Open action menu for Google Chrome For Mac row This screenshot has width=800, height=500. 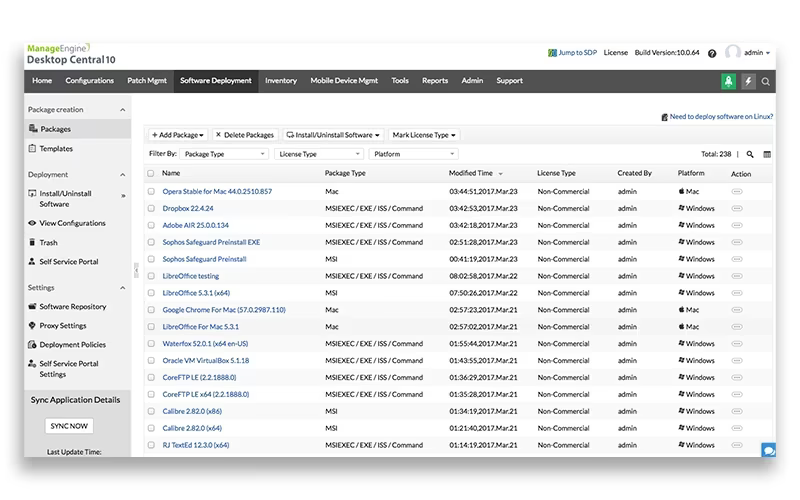click(737, 310)
